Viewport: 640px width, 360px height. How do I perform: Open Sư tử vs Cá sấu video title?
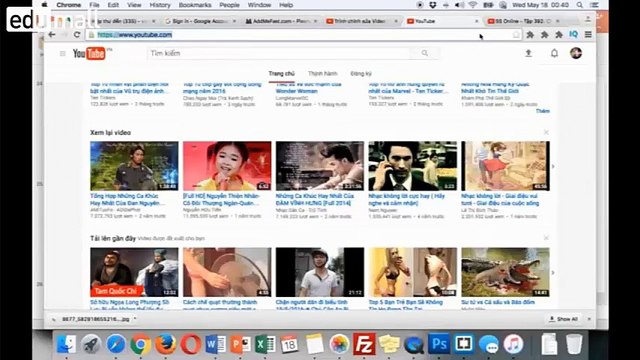click(498, 302)
